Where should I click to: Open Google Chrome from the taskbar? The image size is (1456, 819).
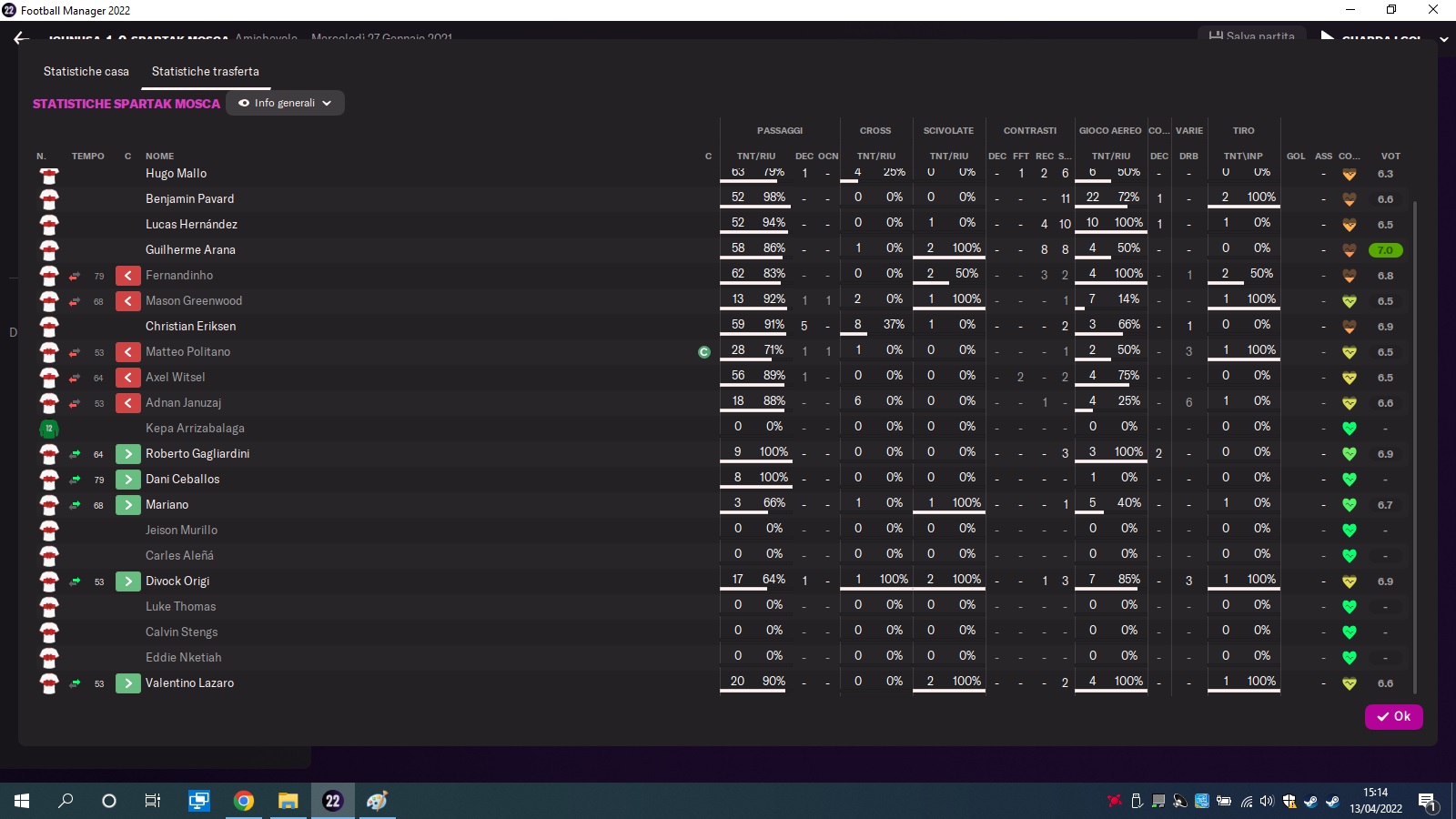coord(243,801)
